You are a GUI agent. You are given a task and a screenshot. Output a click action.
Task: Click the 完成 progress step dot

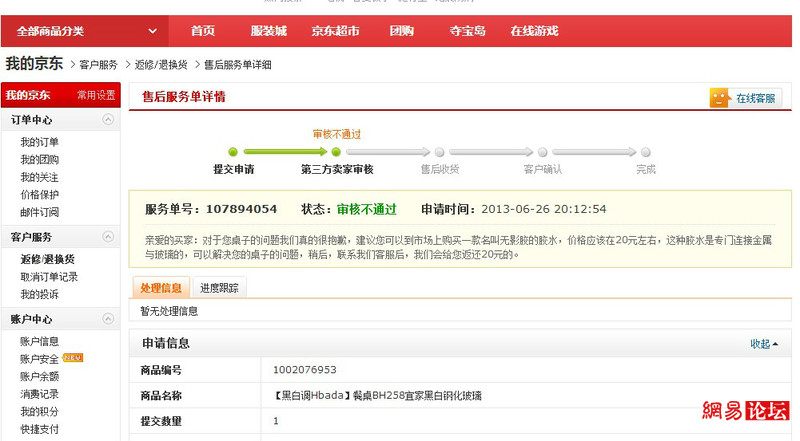pyautogui.click(x=645, y=152)
